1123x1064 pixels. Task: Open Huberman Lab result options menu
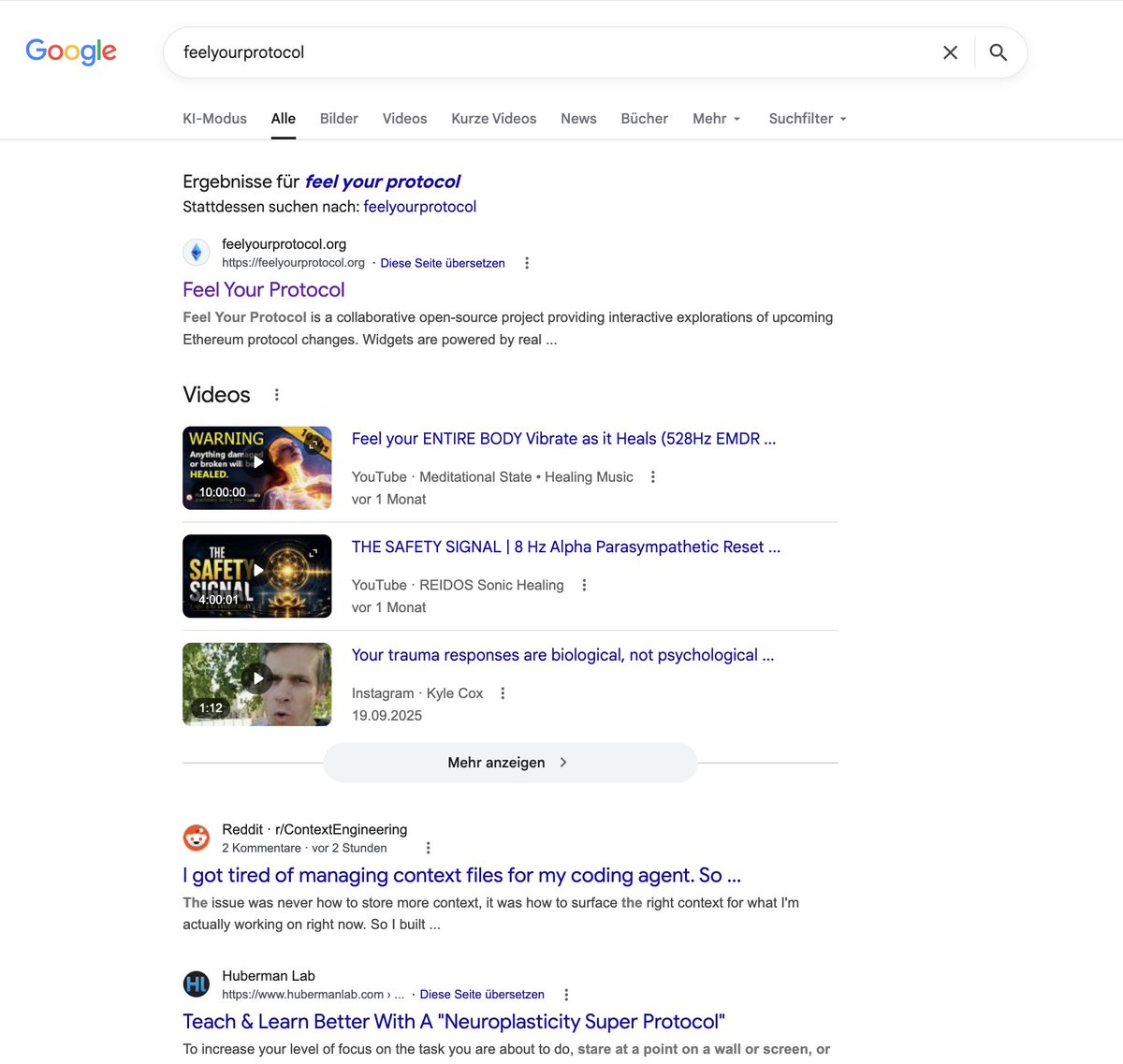click(566, 995)
